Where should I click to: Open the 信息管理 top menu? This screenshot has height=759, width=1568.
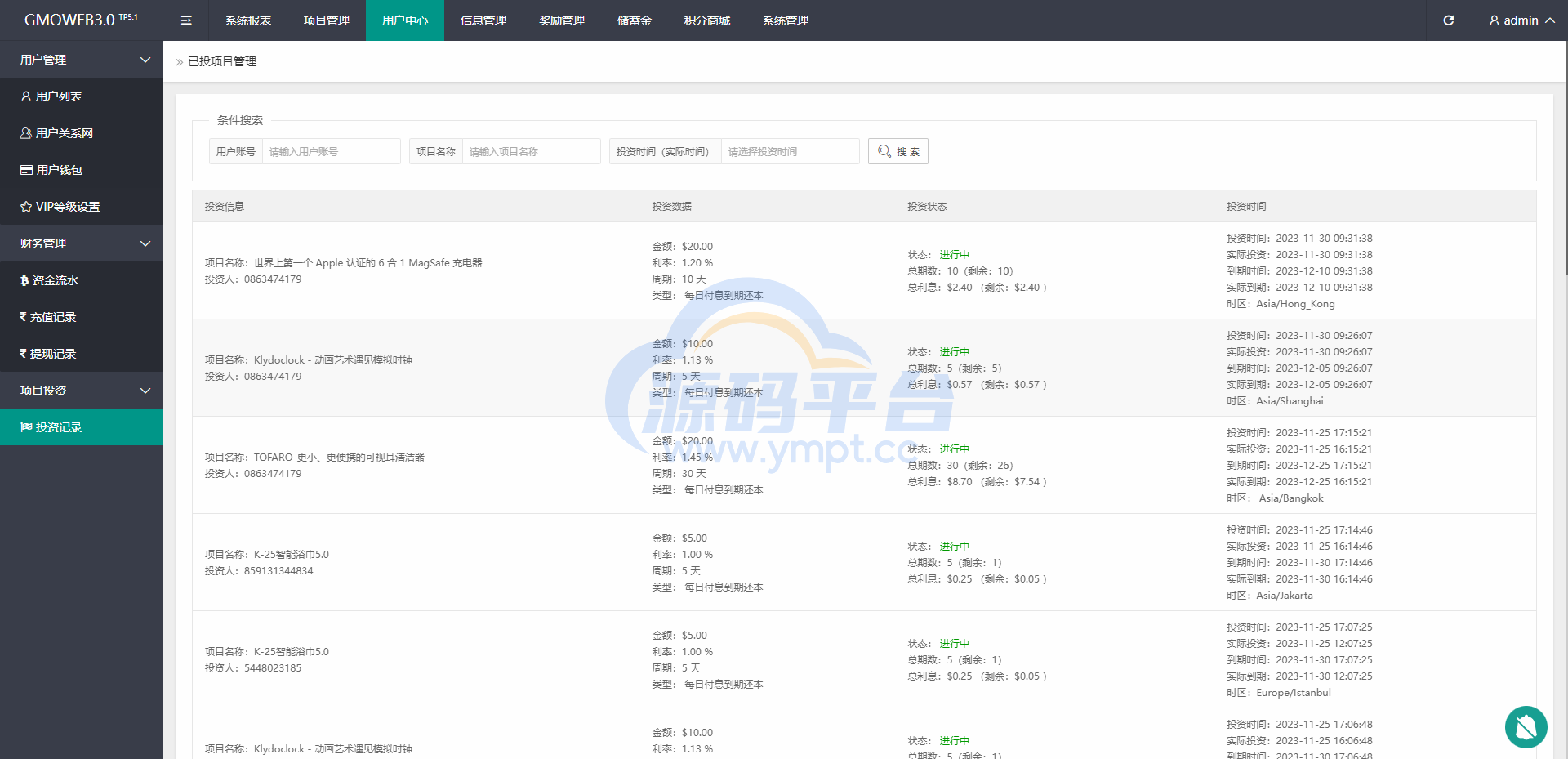coord(483,20)
